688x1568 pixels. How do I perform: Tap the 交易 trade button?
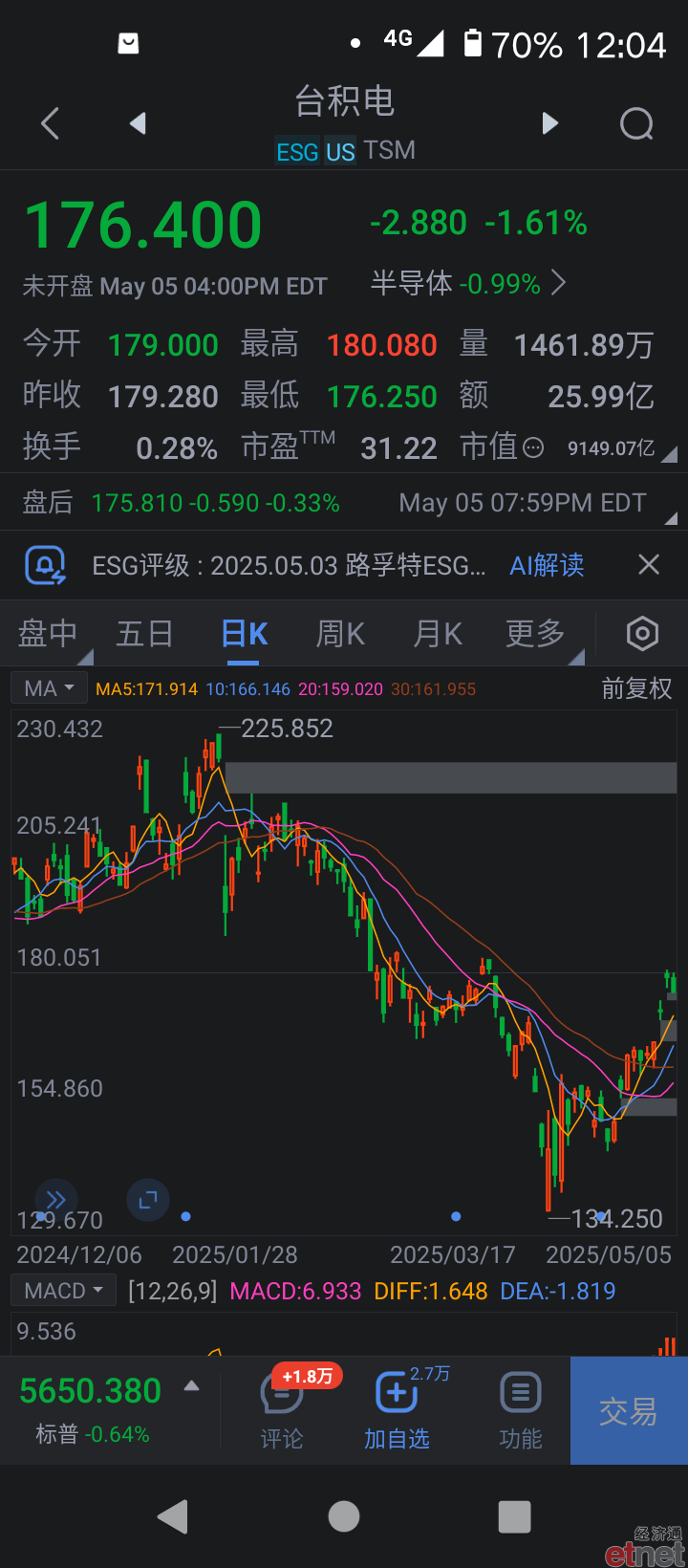[x=629, y=1411]
